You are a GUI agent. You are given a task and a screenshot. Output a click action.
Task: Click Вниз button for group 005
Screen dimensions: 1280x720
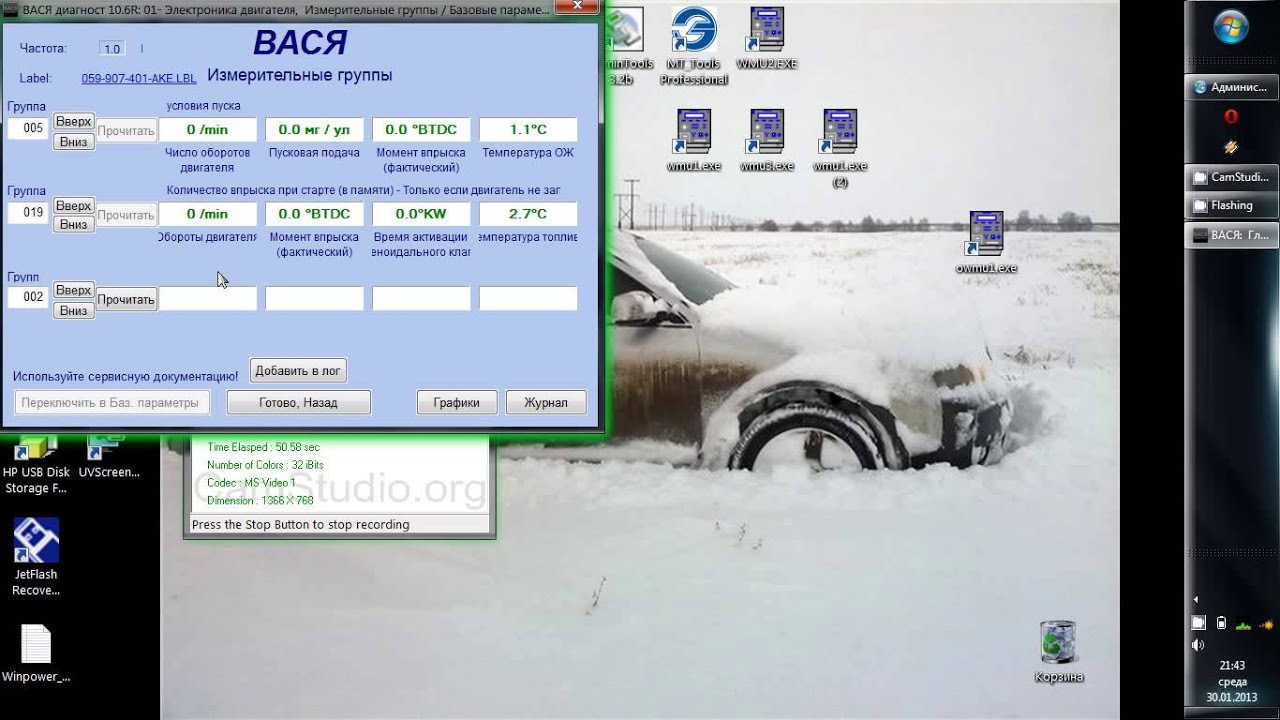point(74,141)
